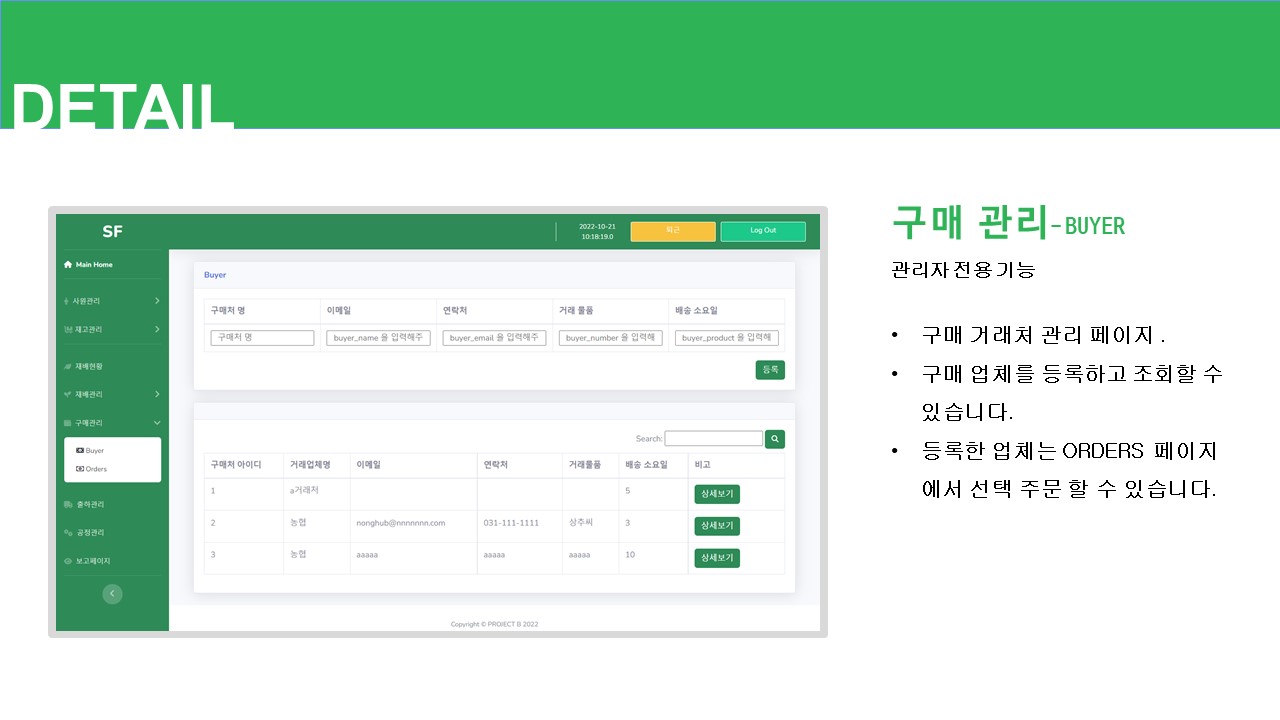The height and width of the screenshot is (720, 1280).
Task: Click the Log Out button
Action: 763,231
